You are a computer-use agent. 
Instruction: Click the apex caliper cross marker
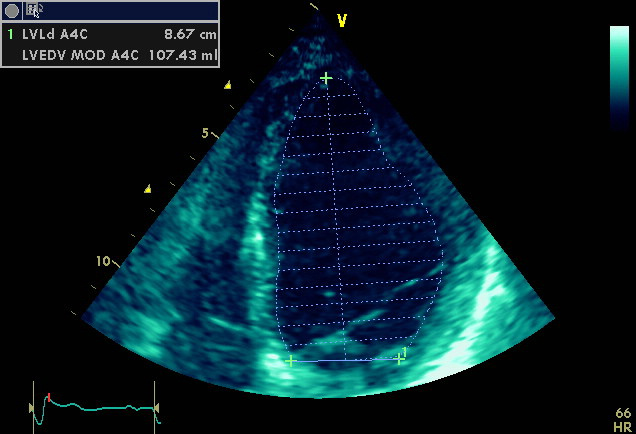point(325,78)
